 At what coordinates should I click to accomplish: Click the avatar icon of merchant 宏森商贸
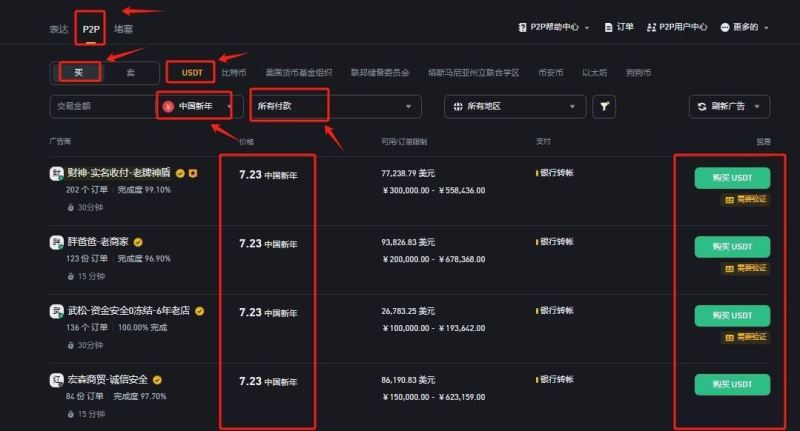click(57, 380)
